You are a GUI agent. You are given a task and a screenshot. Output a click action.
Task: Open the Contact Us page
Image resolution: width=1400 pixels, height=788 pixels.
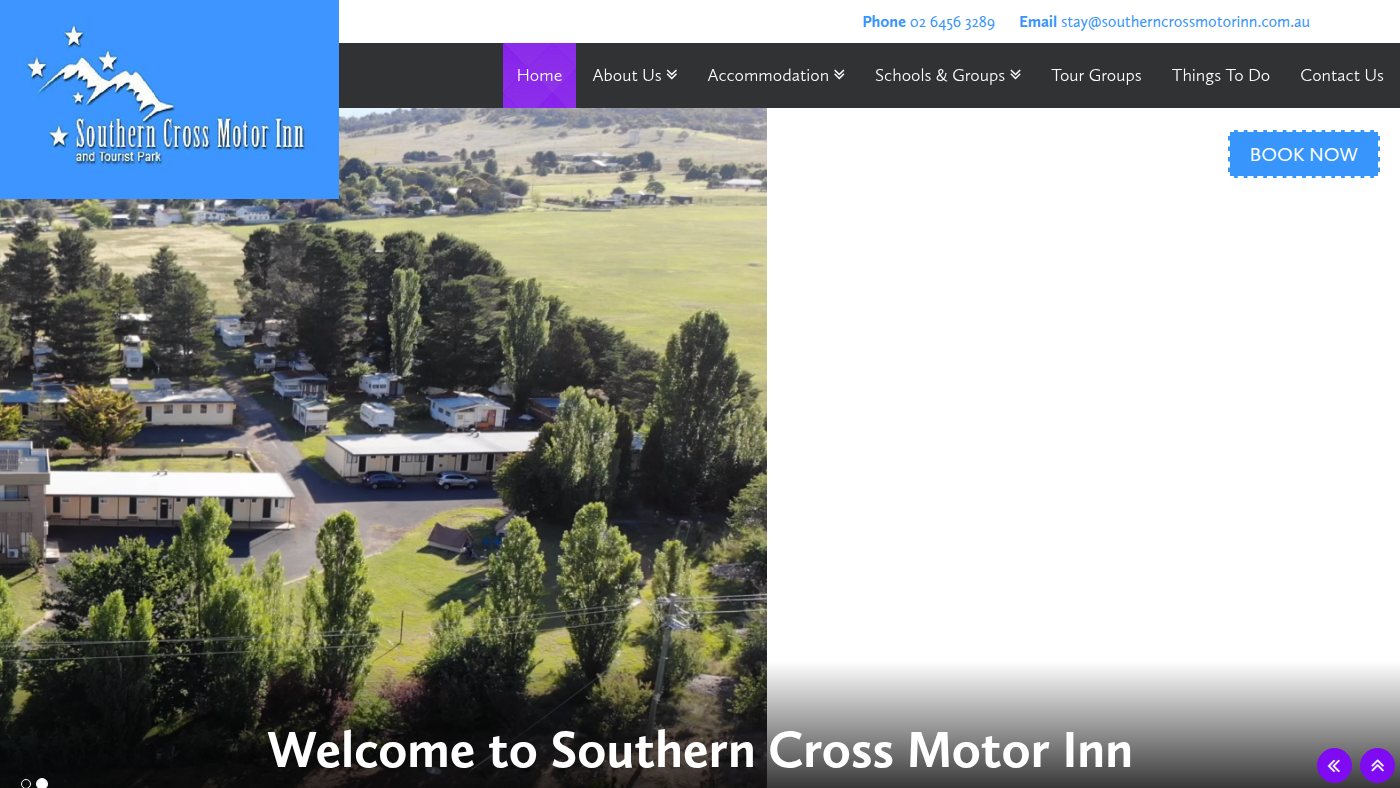1342,75
